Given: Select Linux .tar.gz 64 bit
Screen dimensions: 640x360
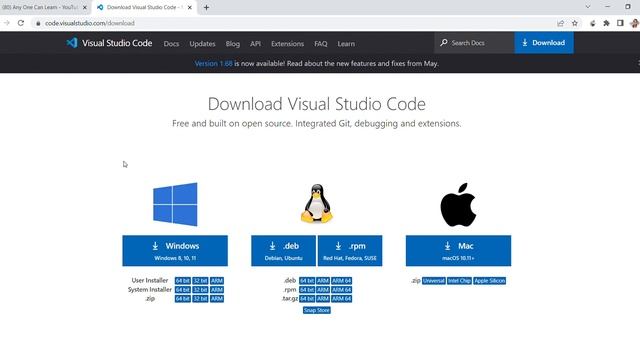Looking at the screenshot, I should (x=307, y=299).
